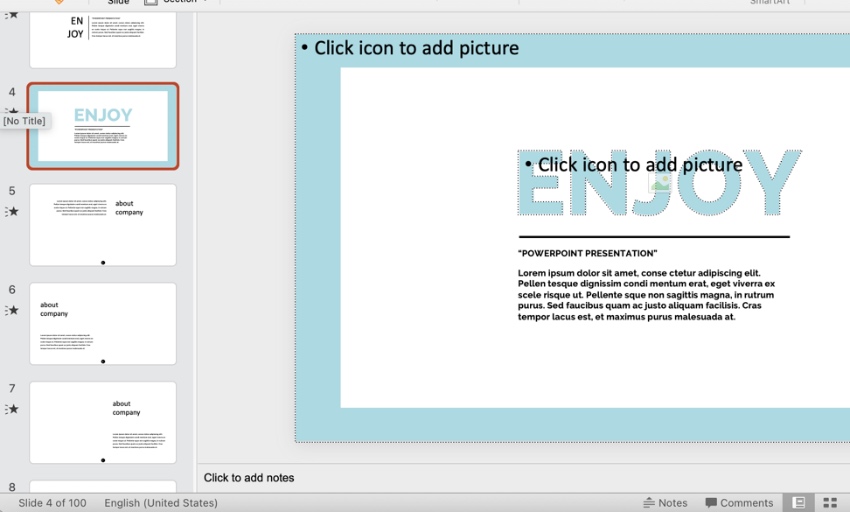
Task: Click the English (United States) language indicator
Action: coord(161,503)
